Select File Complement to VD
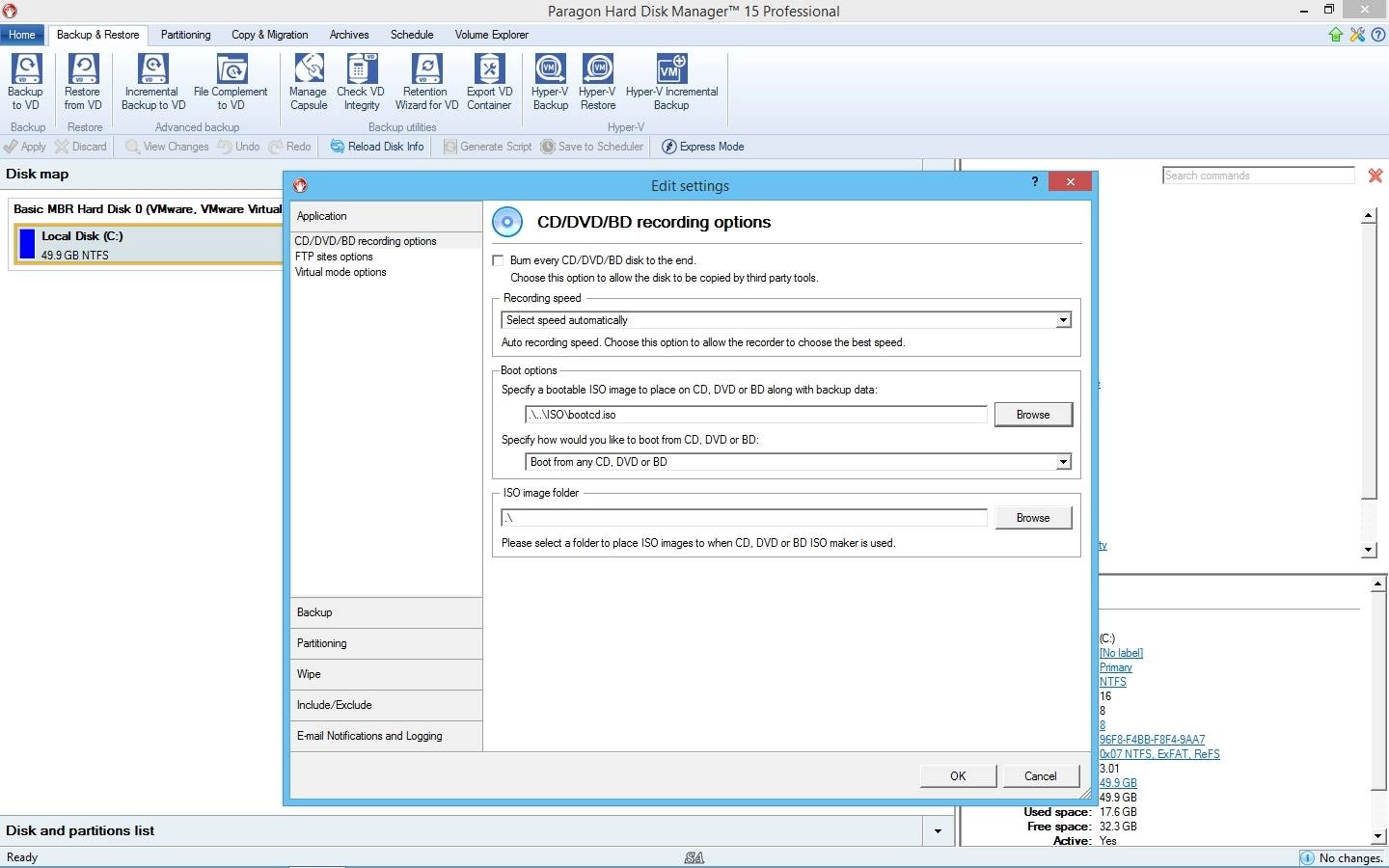This screenshot has width=1389, height=868. click(x=231, y=82)
